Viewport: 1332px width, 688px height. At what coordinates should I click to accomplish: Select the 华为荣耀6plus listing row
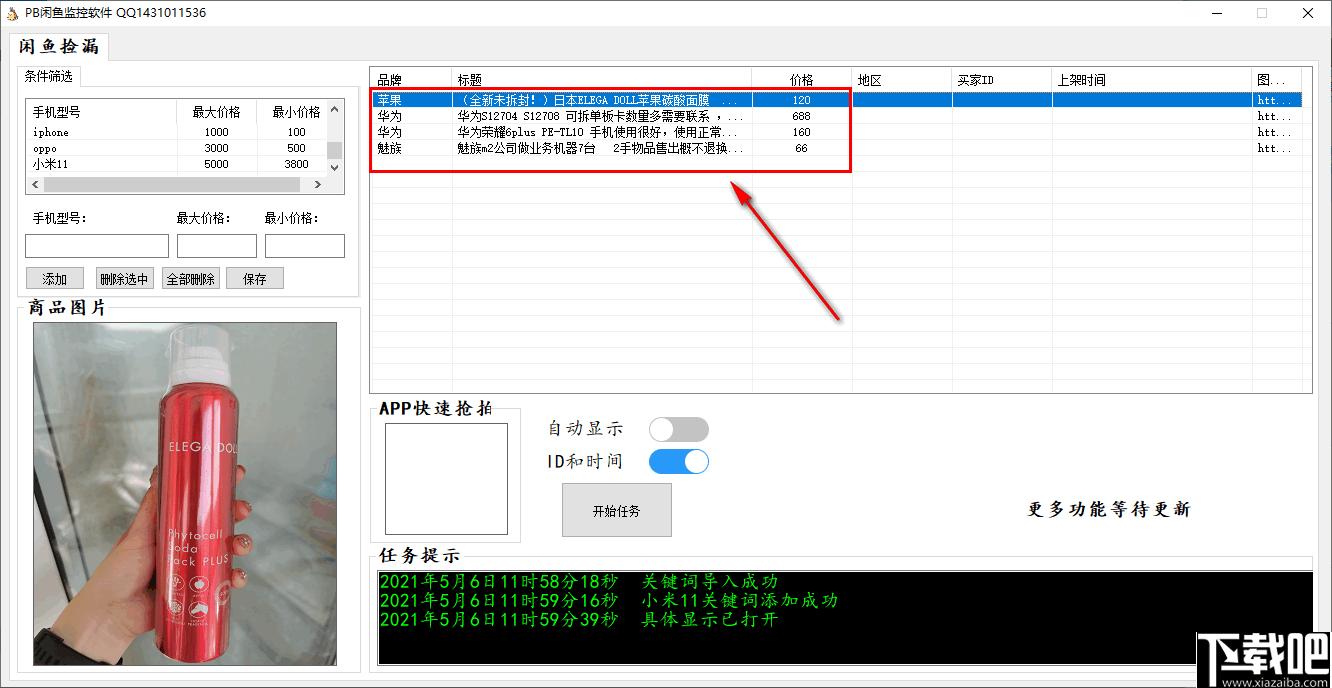click(836, 132)
